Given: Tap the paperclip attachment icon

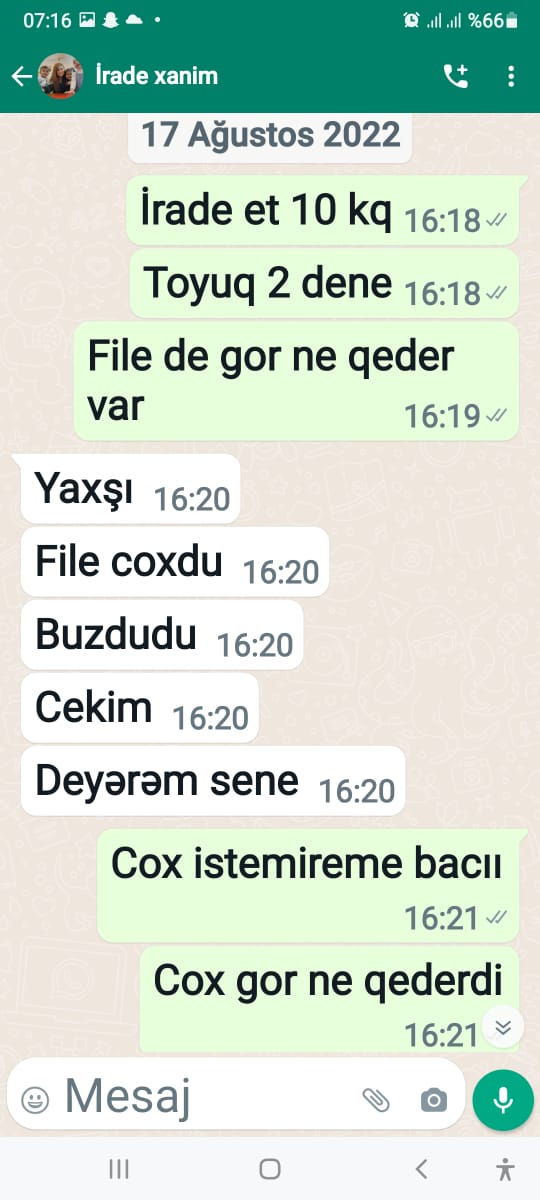Looking at the screenshot, I should pos(376,1100).
